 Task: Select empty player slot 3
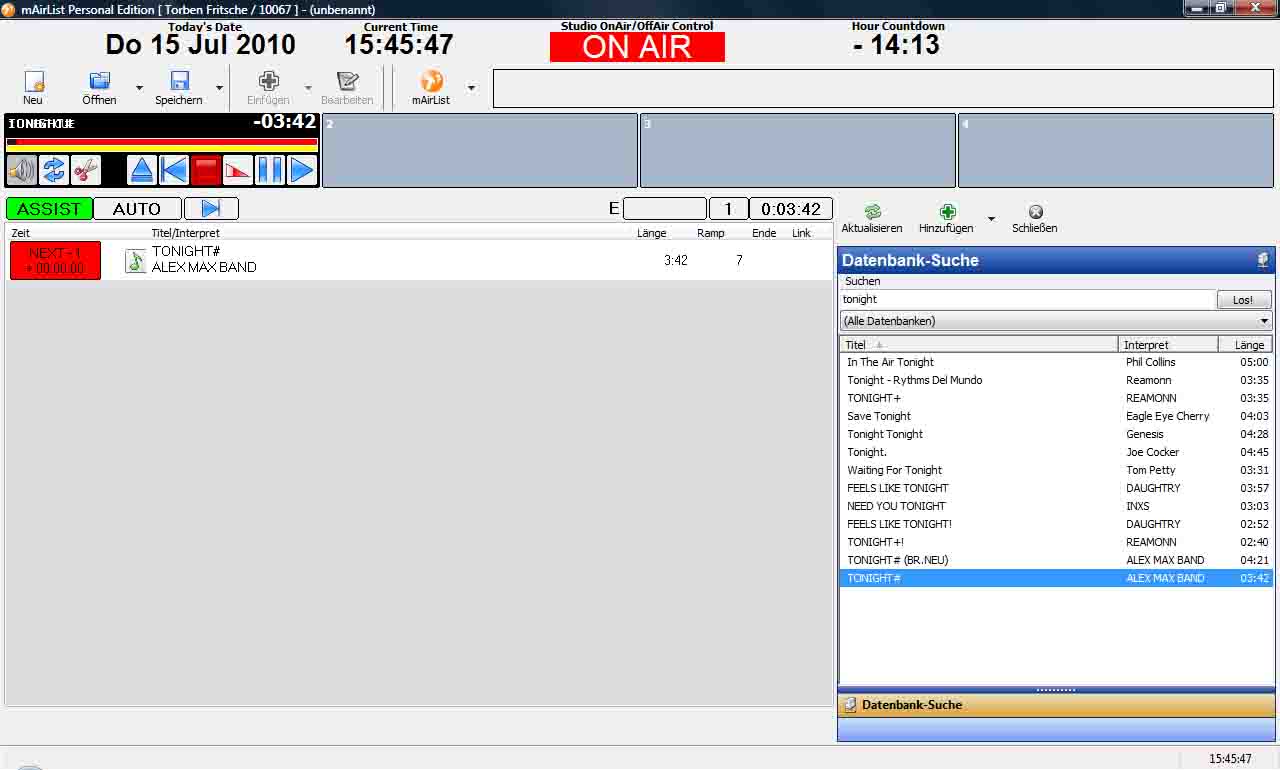[798, 150]
